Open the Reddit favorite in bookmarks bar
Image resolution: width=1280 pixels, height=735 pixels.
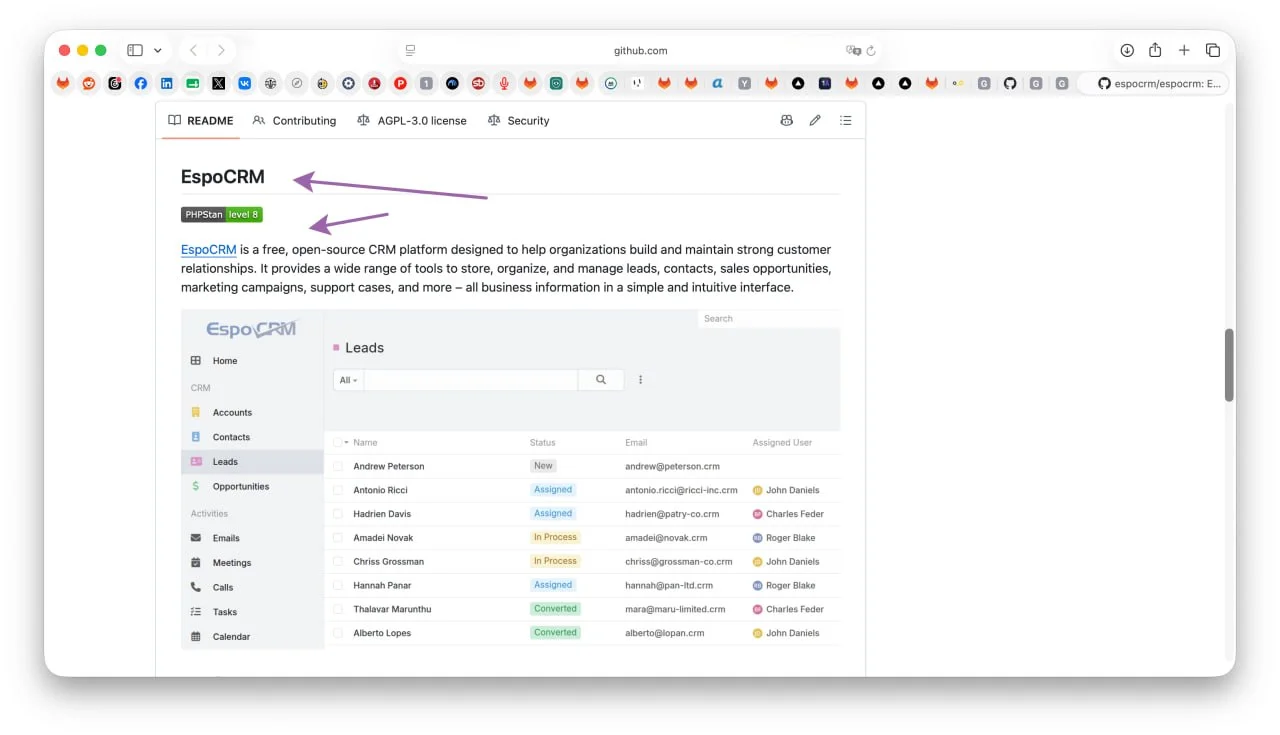click(x=89, y=84)
